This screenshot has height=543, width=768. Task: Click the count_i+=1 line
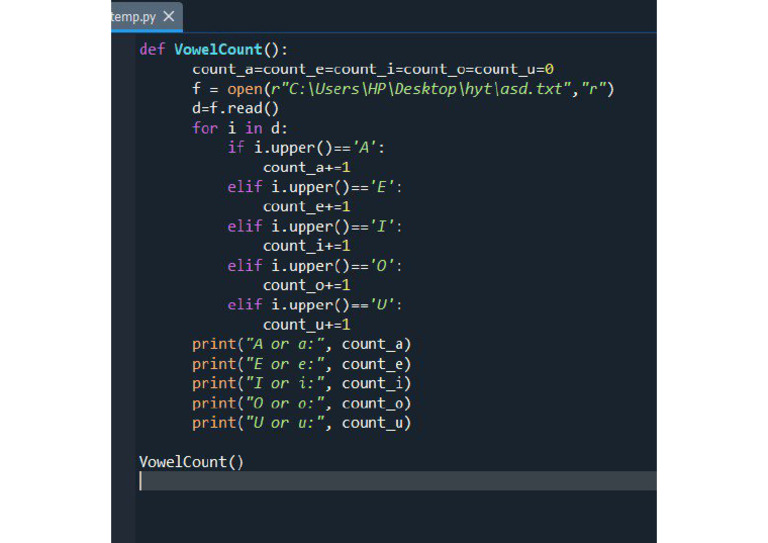(307, 246)
